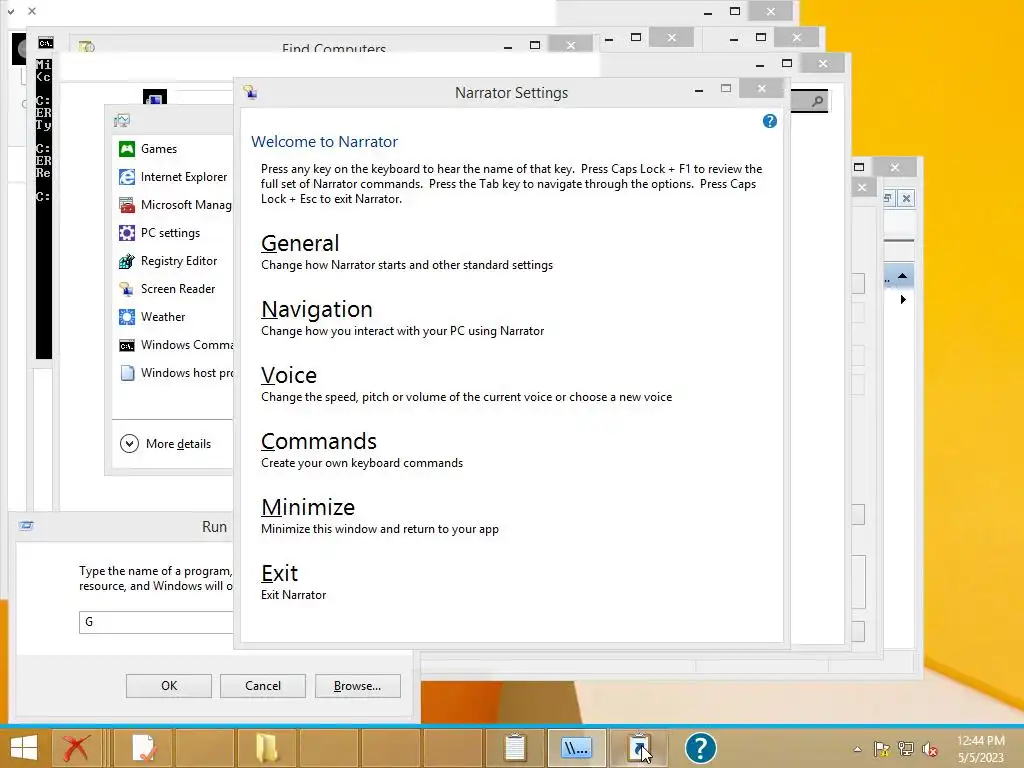Click the Command Prompt window title icon
This screenshot has height=768, width=1024.
45,43
